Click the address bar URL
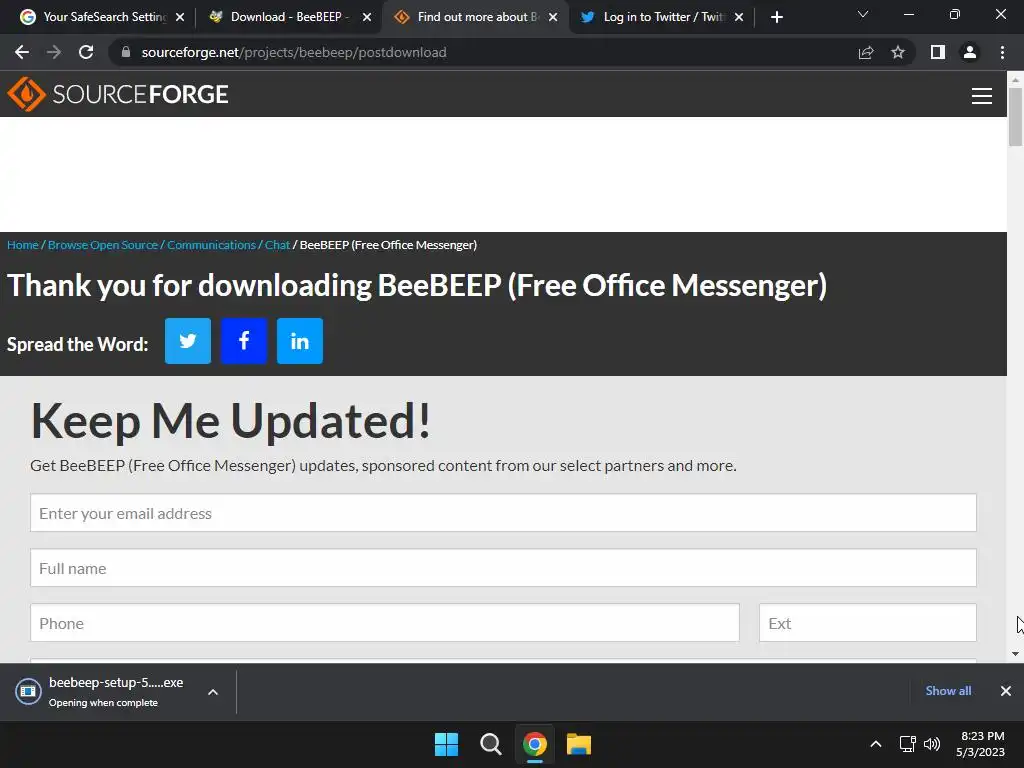Image resolution: width=1024 pixels, height=768 pixels. [x=294, y=52]
